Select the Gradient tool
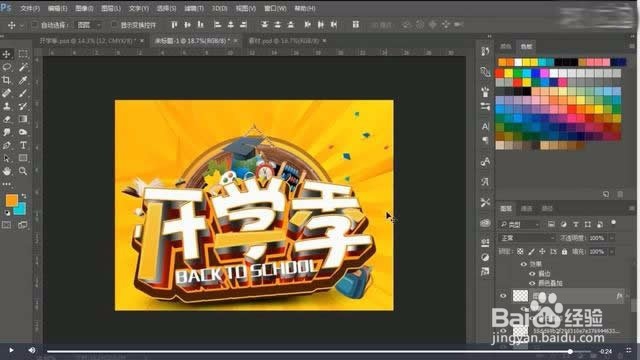 [x=23, y=119]
